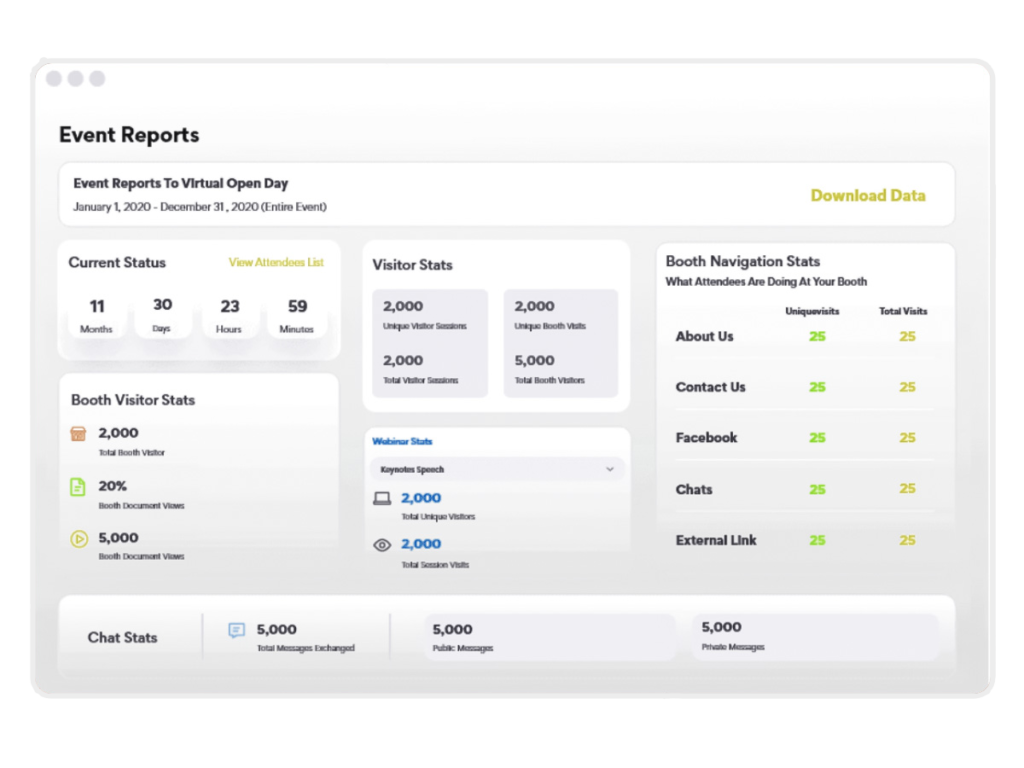Click the Booth Navigation Stats heading
Image resolution: width=1024 pixels, height=768 pixels.
[x=743, y=261]
